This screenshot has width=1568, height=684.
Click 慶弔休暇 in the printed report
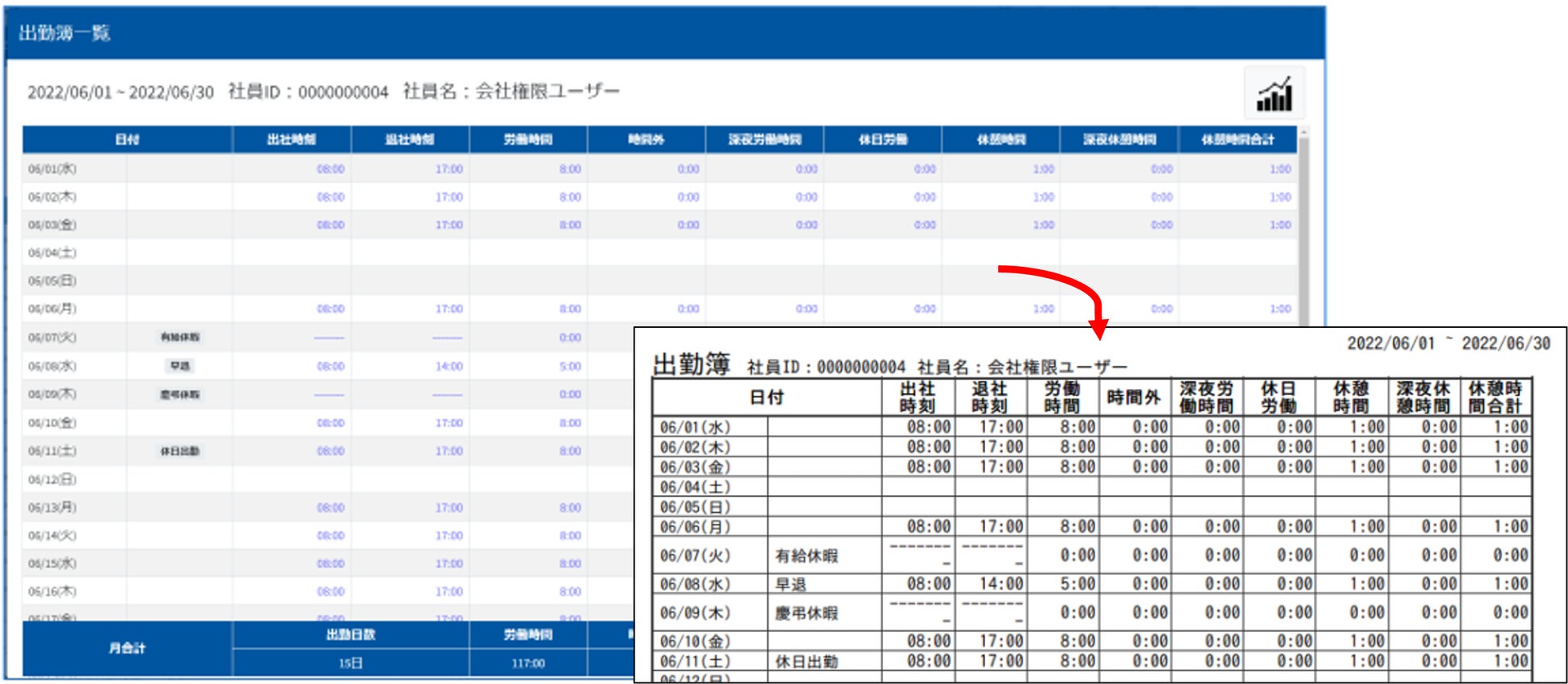(807, 613)
